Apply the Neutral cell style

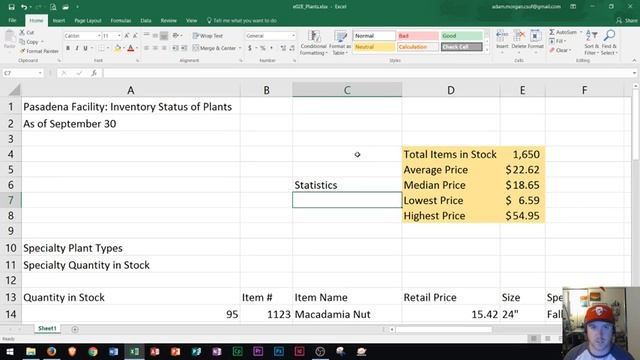coord(374,47)
